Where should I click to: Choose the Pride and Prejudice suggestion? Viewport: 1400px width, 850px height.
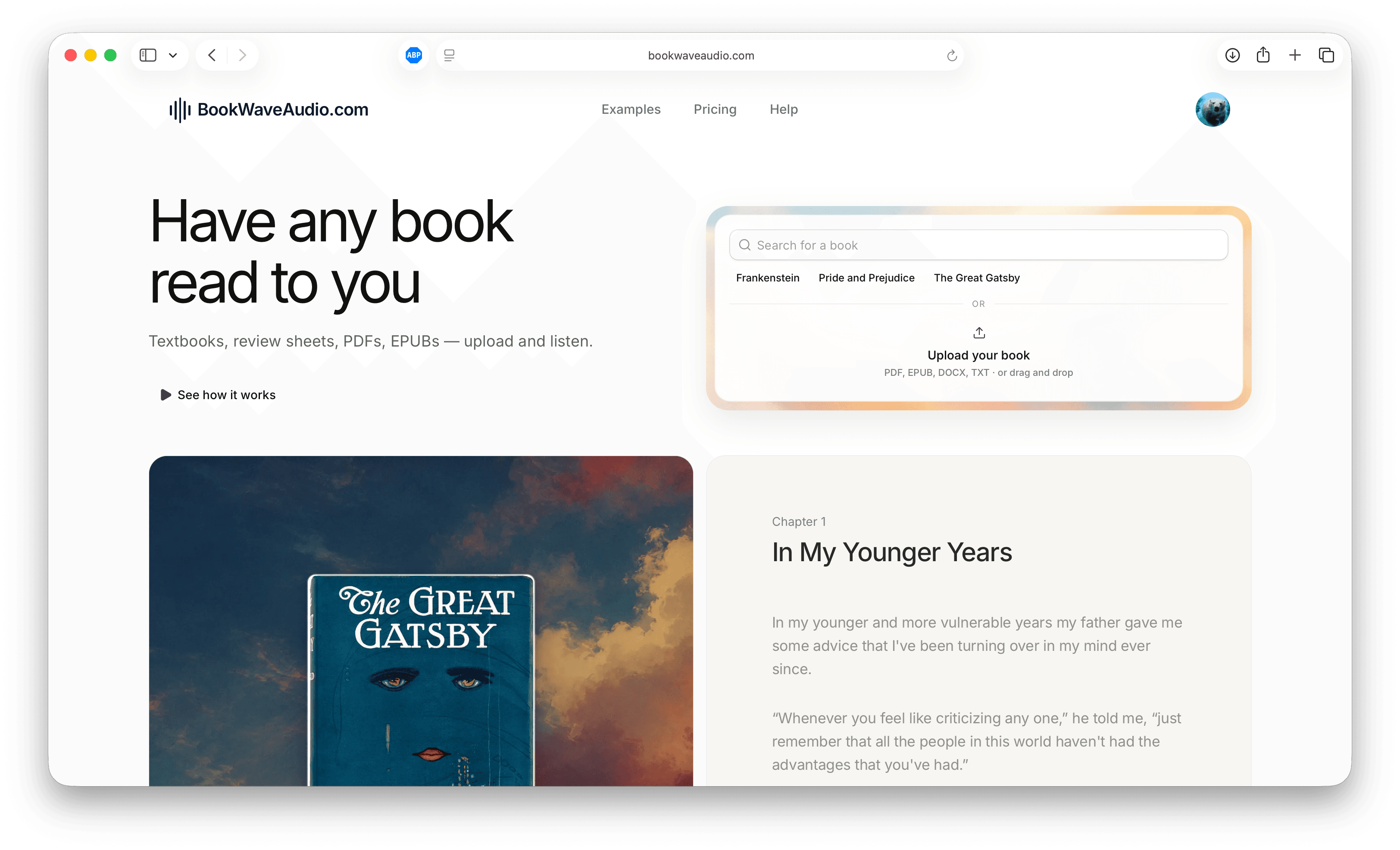pyautogui.click(x=866, y=278)
